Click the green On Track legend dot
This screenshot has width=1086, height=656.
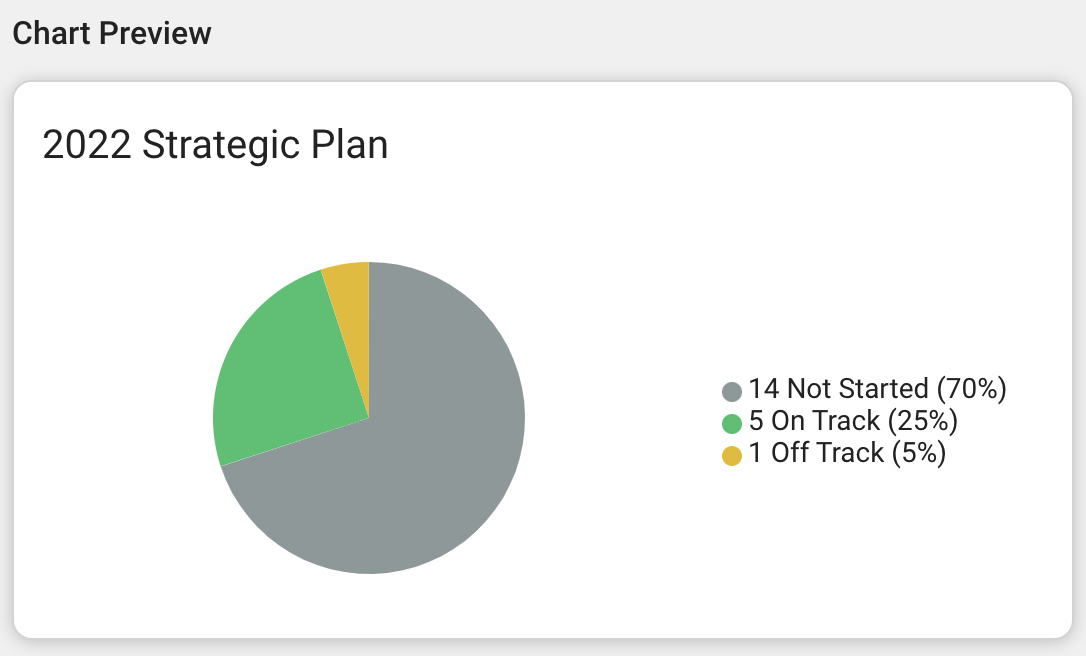[732, 423]
